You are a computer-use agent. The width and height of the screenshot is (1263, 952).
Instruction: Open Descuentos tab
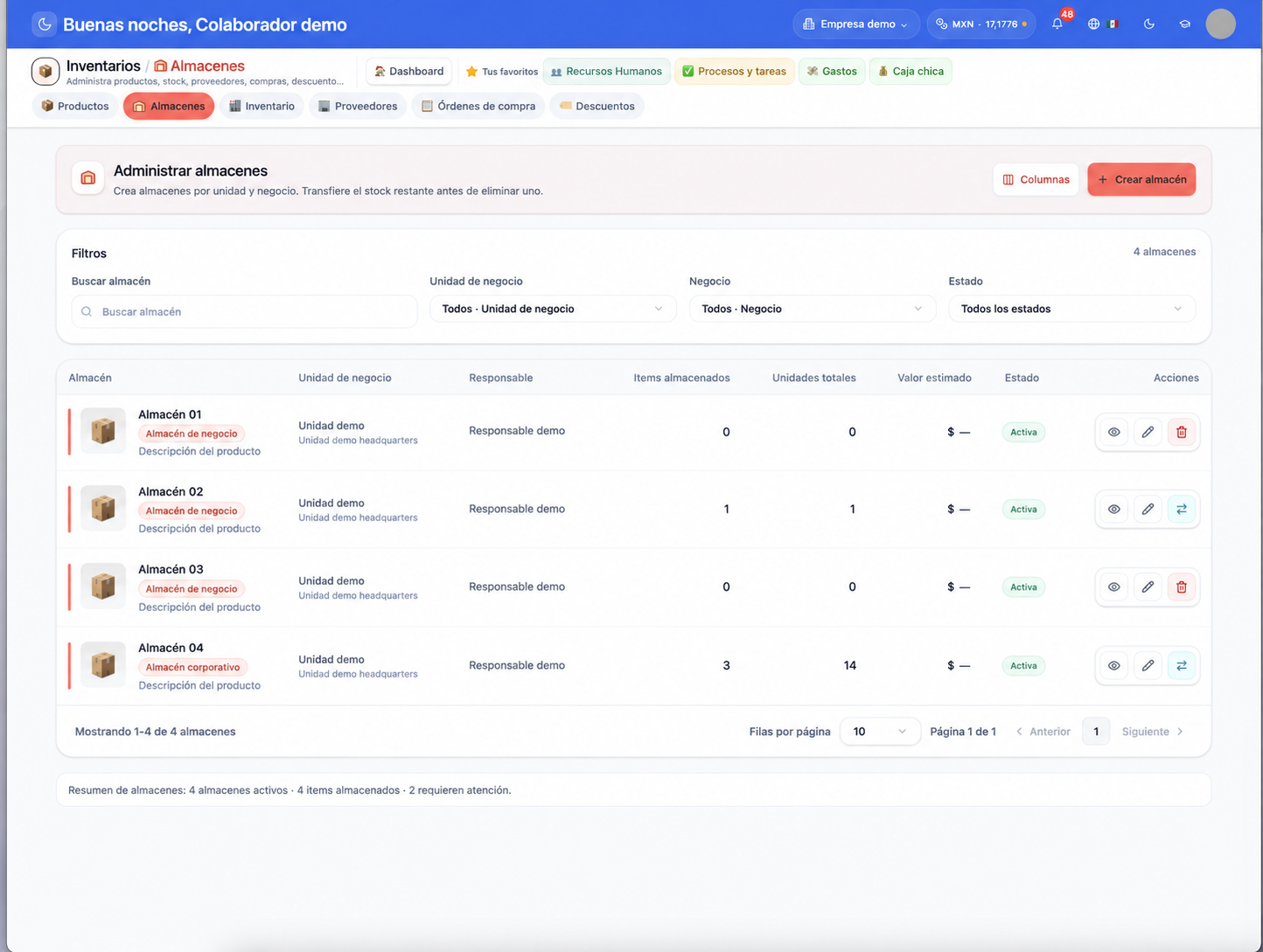point(597,106)
